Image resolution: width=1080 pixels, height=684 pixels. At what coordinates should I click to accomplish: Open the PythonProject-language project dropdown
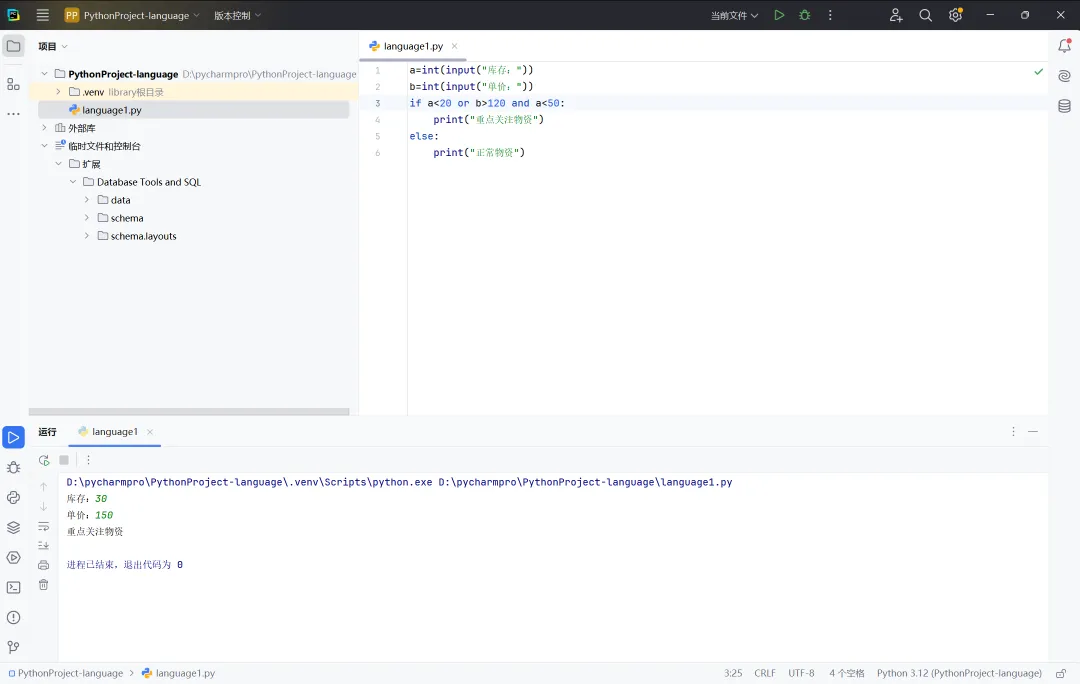132,15
